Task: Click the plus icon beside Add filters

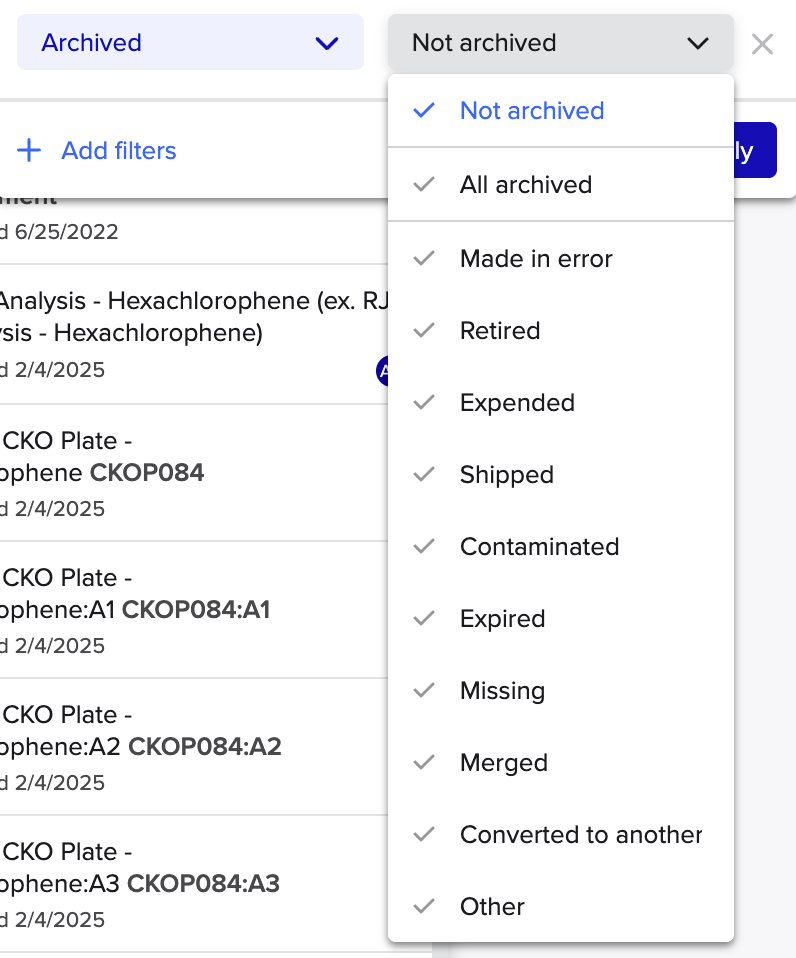Action: pyautogui.click(x=30, y=151)
